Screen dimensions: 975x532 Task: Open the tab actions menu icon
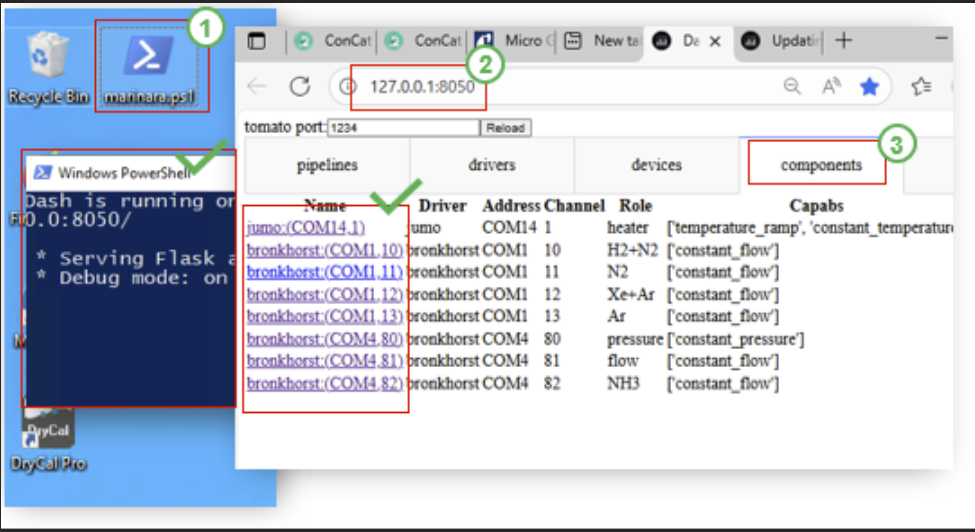pos(258,41)
